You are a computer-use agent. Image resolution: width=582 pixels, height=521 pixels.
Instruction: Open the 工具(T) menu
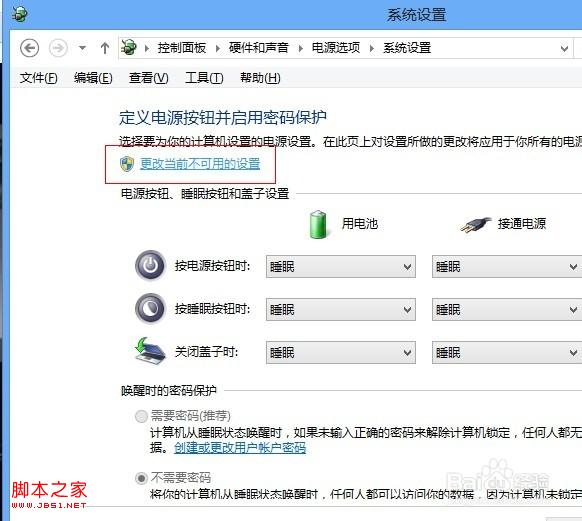pos(204,78)
